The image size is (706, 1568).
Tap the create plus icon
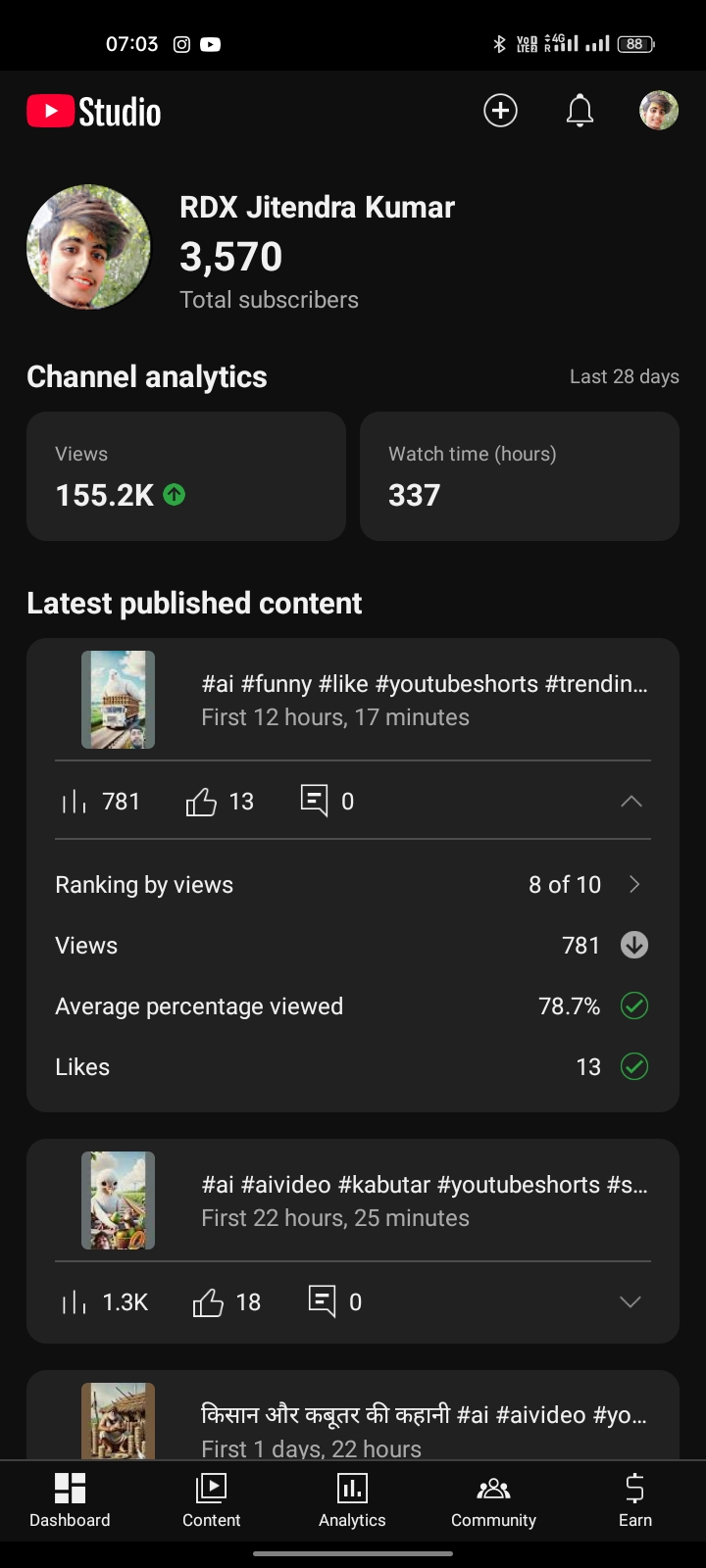pos(500,111)
